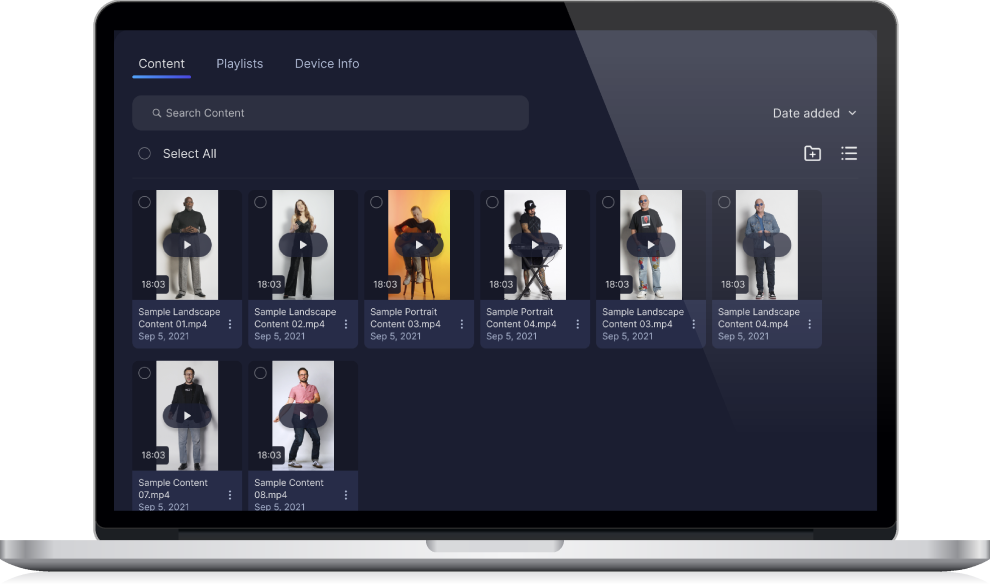Play the Sample Landscape Content 01.mp4 video
Screen dimensions: 990x587
click(x=187, y=245)
